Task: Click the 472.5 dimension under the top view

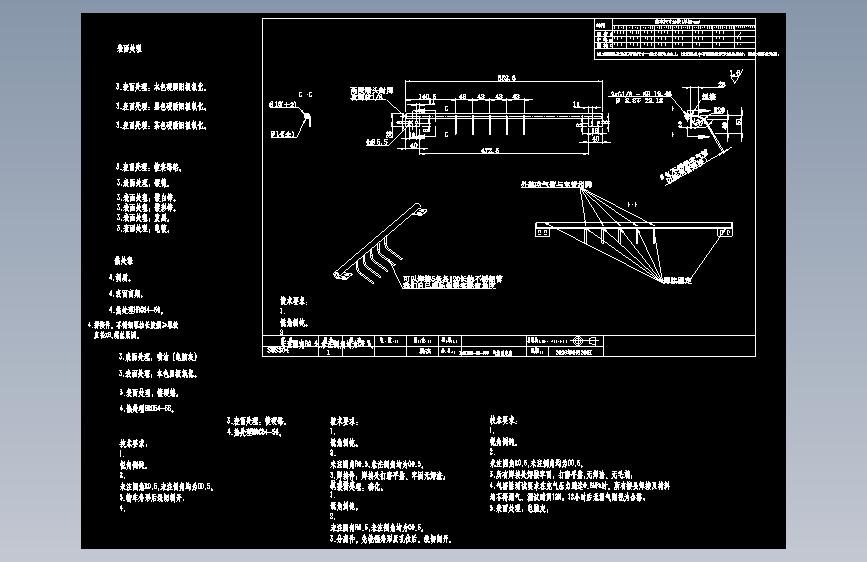Action: (x=490, y=150)
